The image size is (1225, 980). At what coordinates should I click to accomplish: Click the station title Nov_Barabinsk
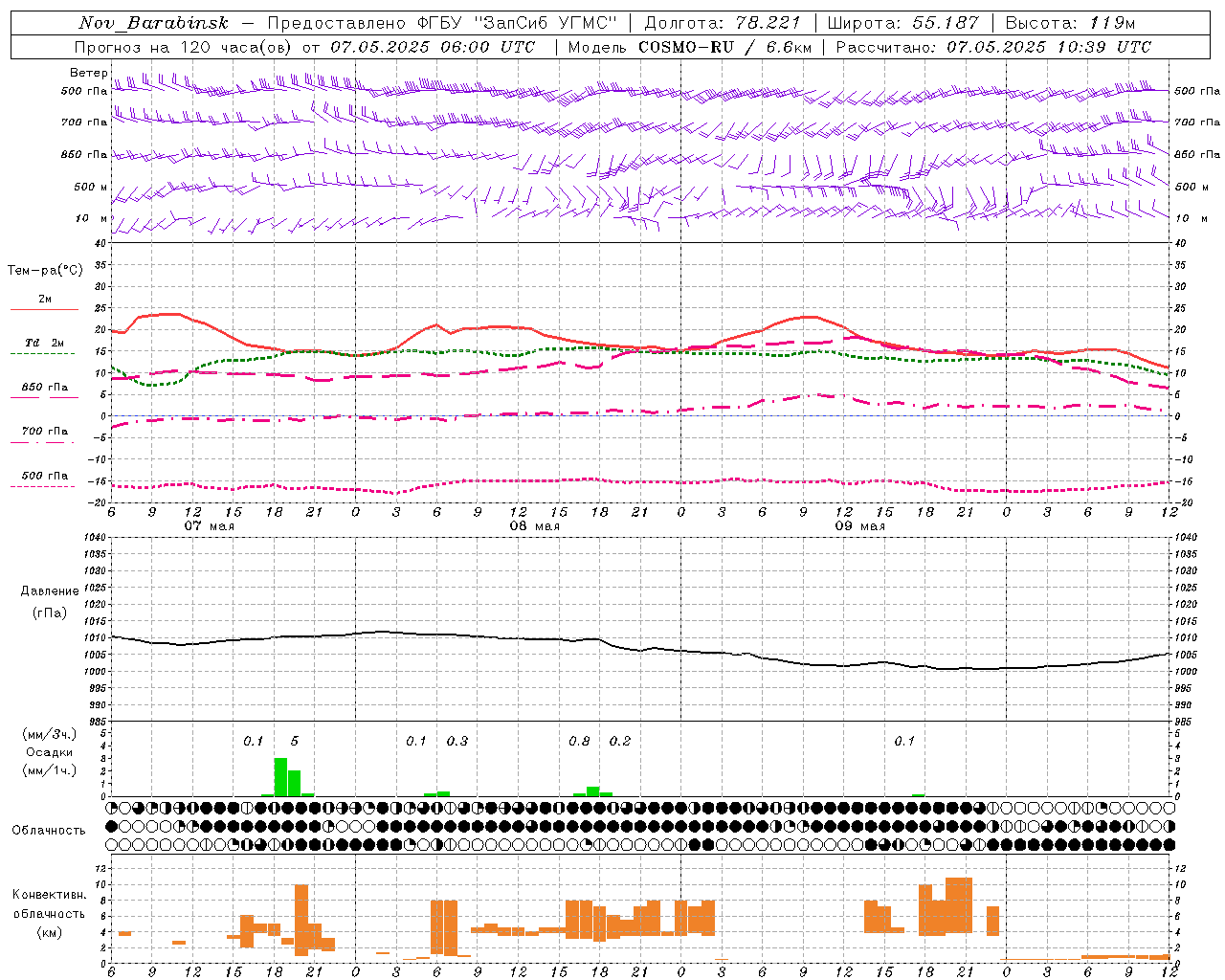(x=154, y=23)
